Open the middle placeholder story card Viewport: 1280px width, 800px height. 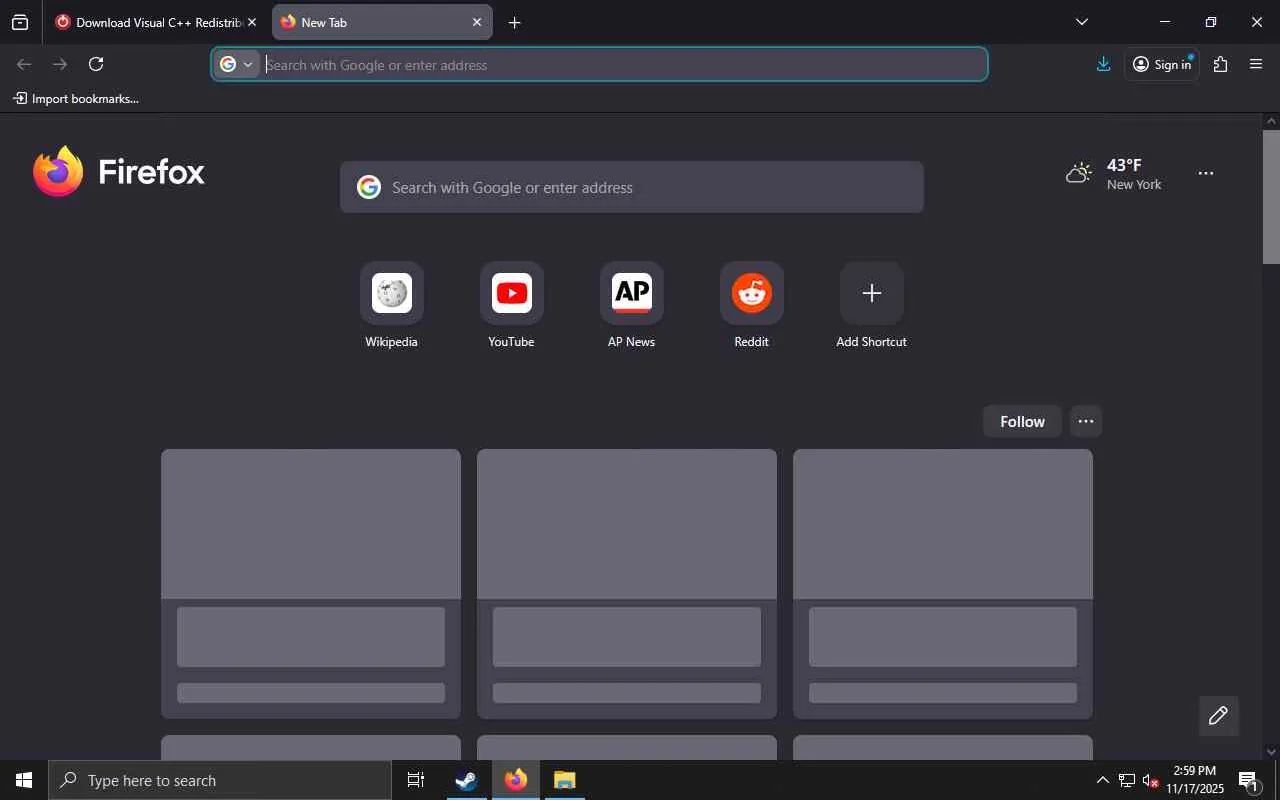[627, 584]
